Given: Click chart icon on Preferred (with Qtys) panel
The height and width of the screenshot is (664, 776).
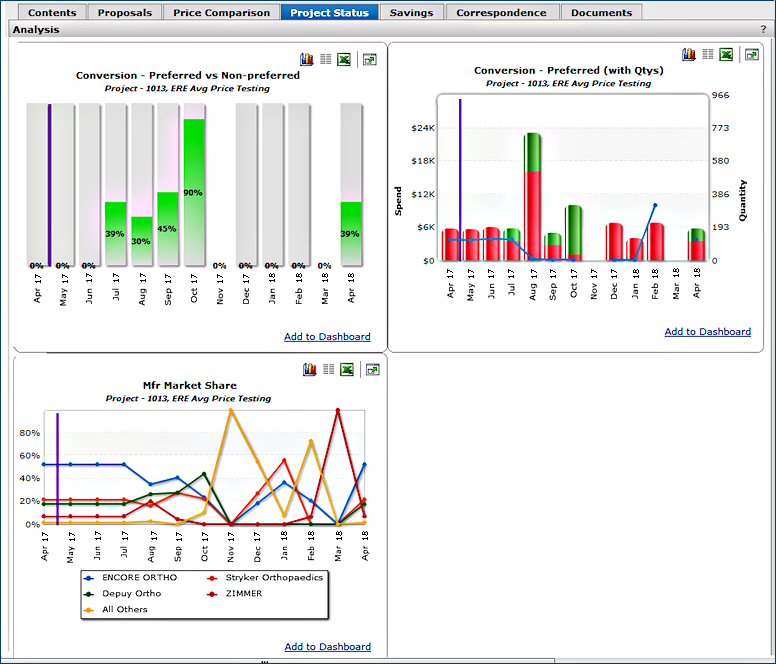Looking at the screenshot, I should click(x=689, y=55).
